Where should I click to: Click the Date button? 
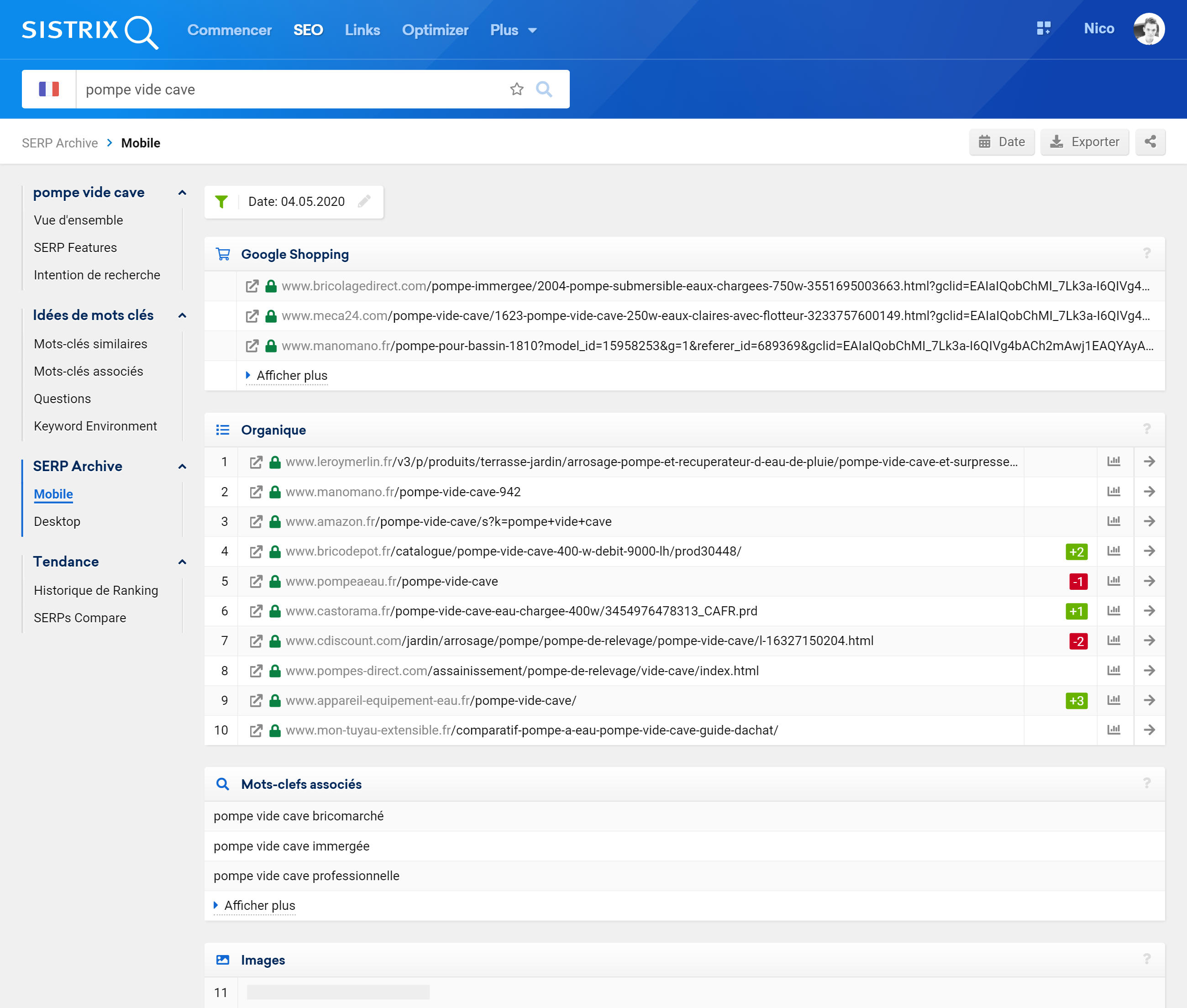[x=1002, y=142]
